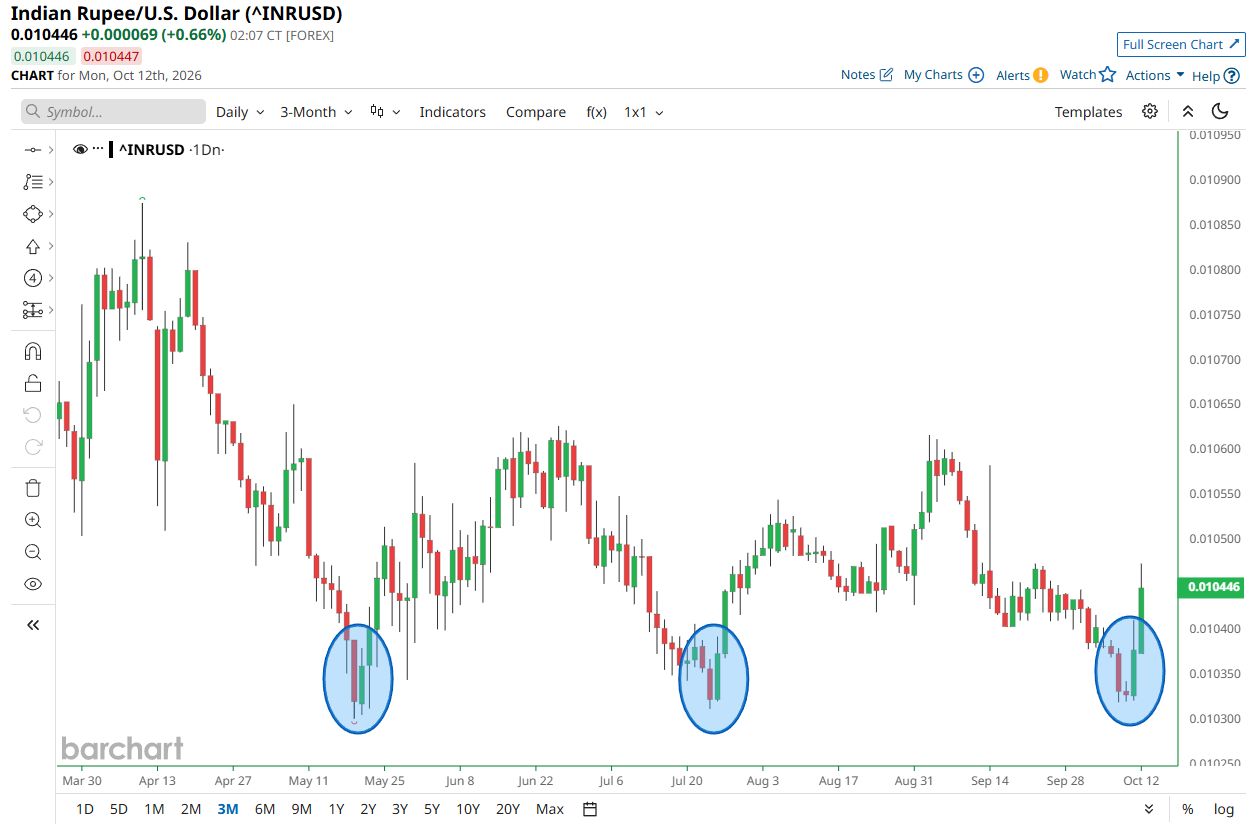Select the 1M range
Viewport: 1258px width, 824px height.
click(x=154, y=809)
